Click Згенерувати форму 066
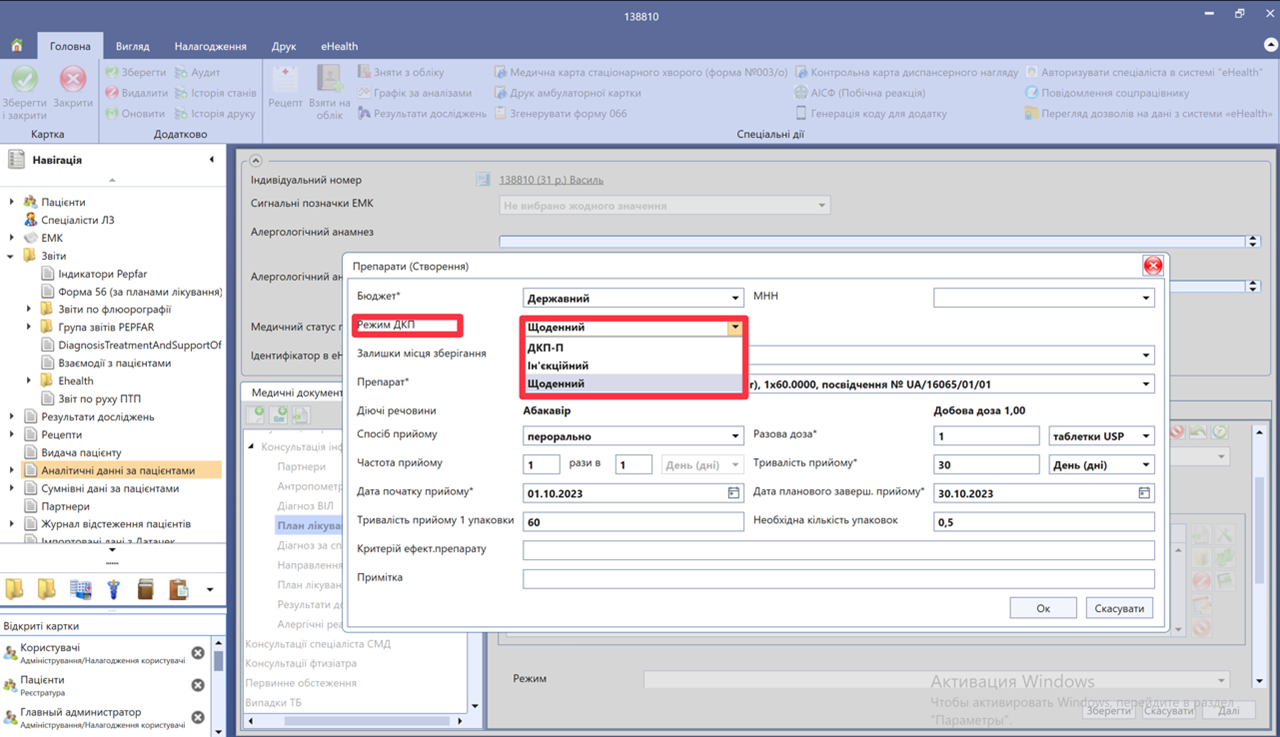Screen dimensions: 1280x737 click(561, 113)
